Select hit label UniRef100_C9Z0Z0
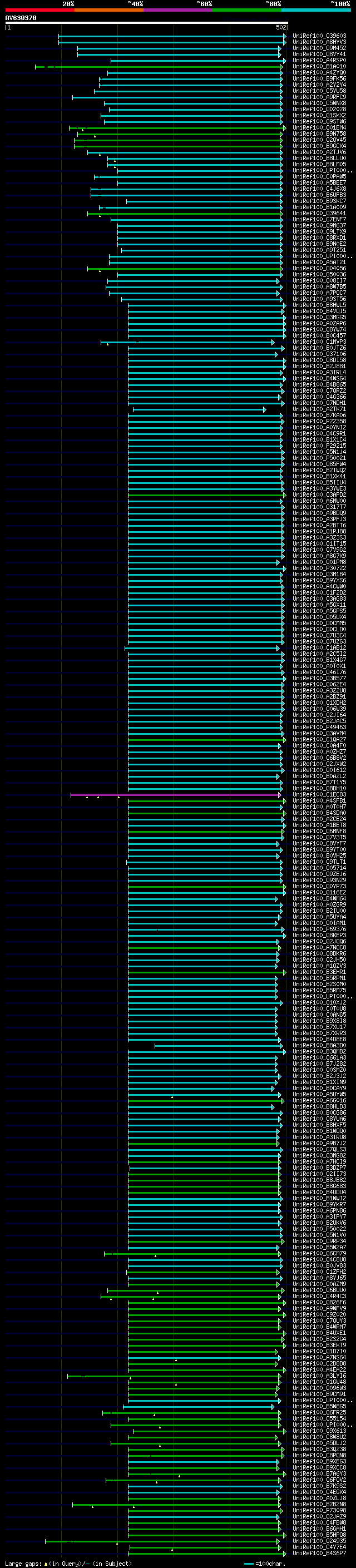 319,1314
